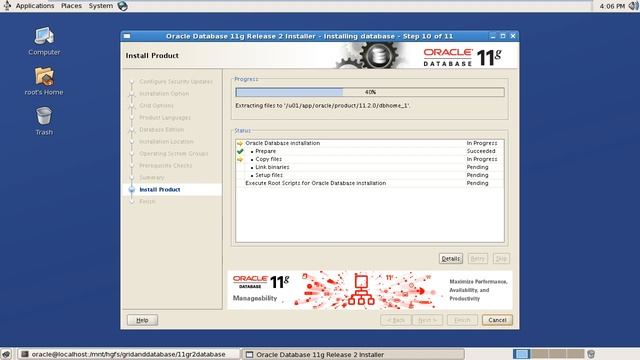Click the Cancel button

pyautogui.click(x=497, y=320)
